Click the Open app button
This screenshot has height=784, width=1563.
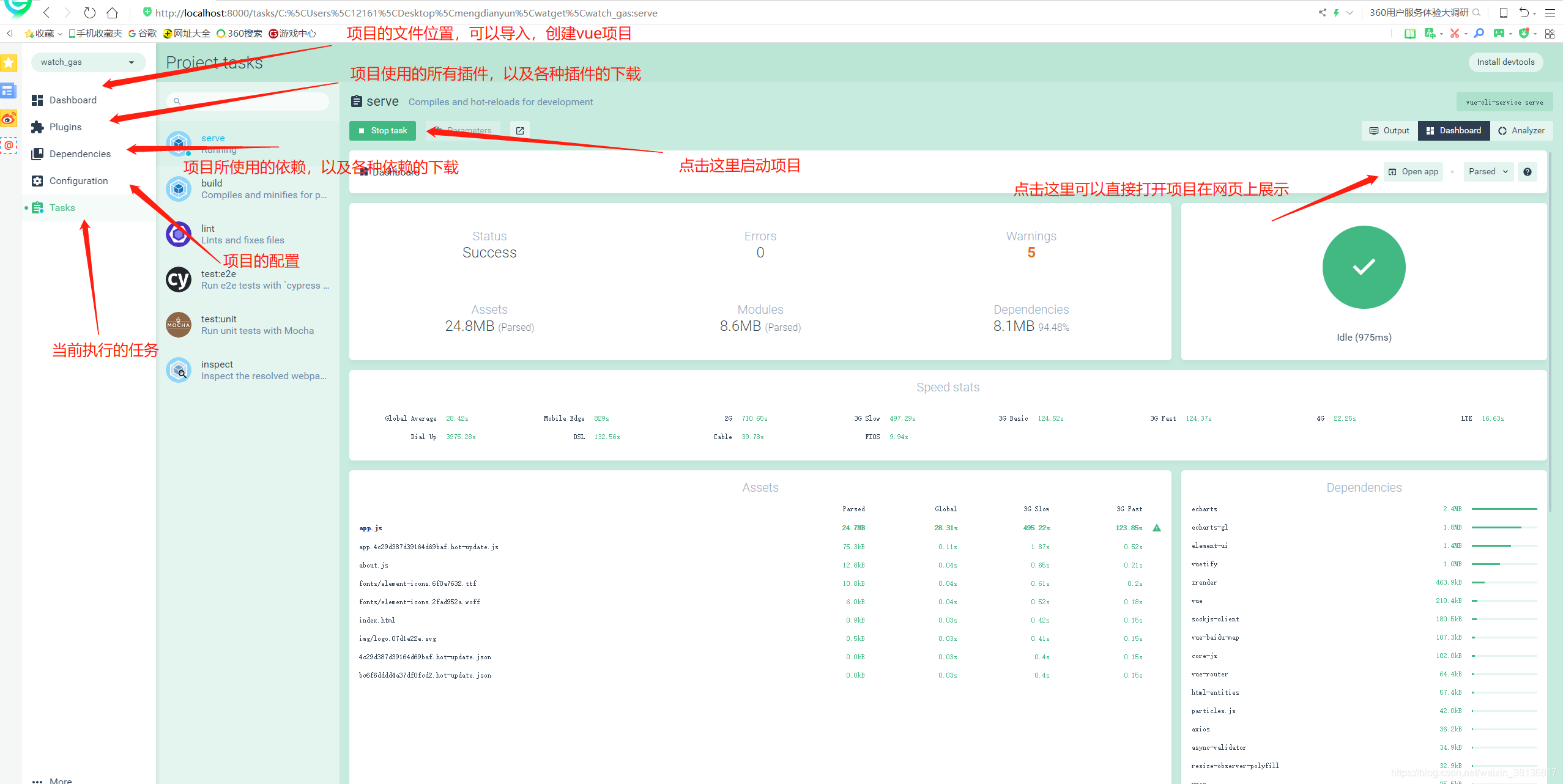coord(1413,172)
